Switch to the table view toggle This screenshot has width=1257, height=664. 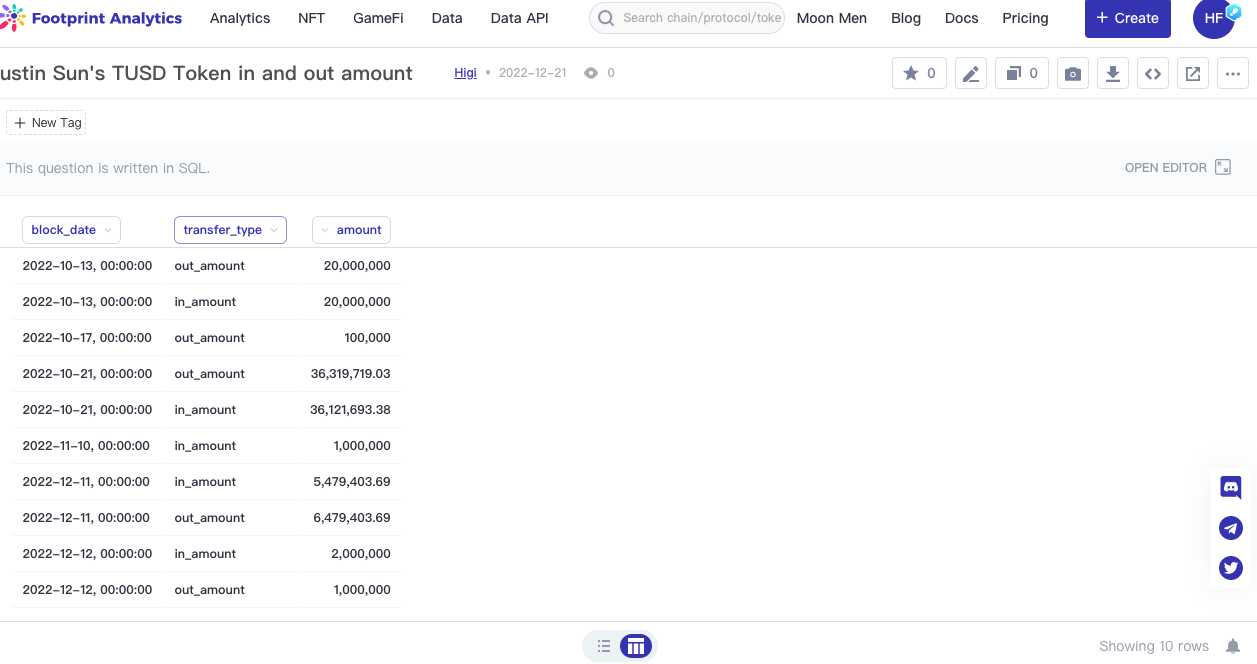click(x=636, y=646)
